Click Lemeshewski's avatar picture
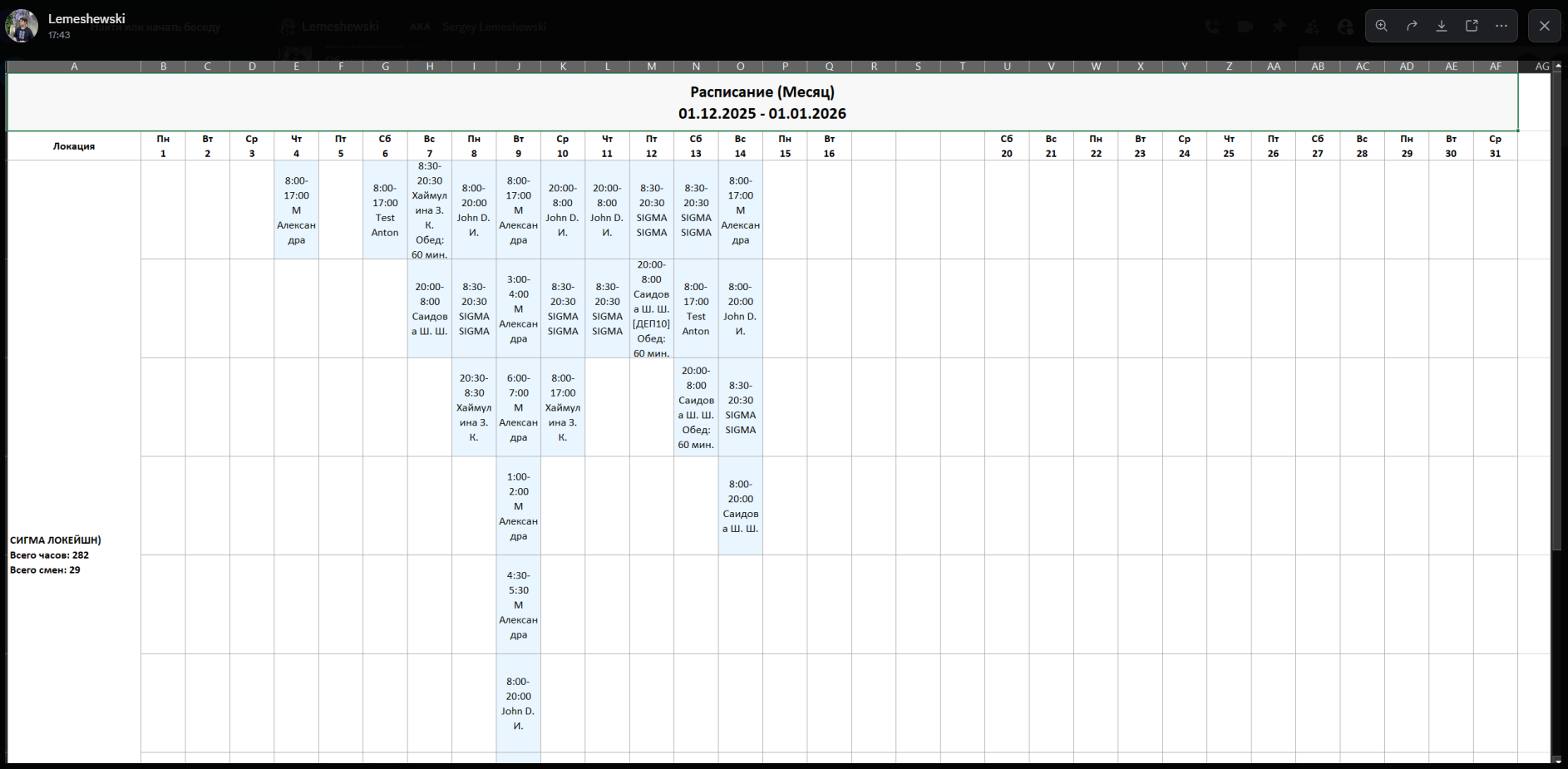Image resolution: width=1568 pixels, height=769 pixels. click(x=22, y=26)
